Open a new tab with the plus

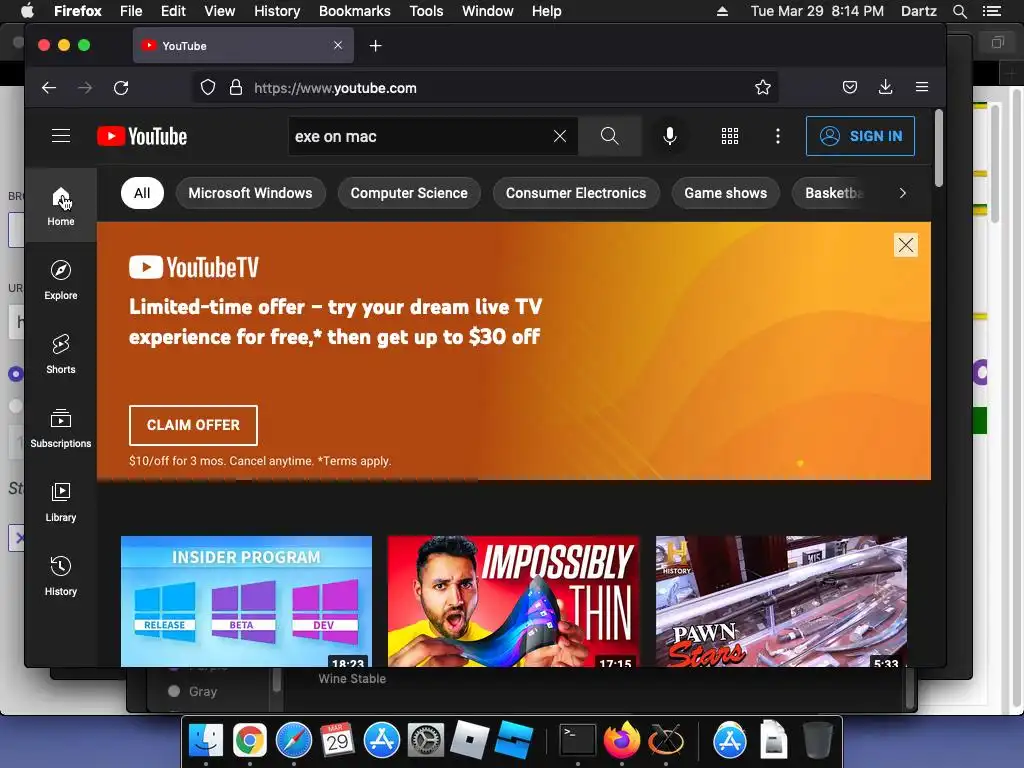click(376, 46)
